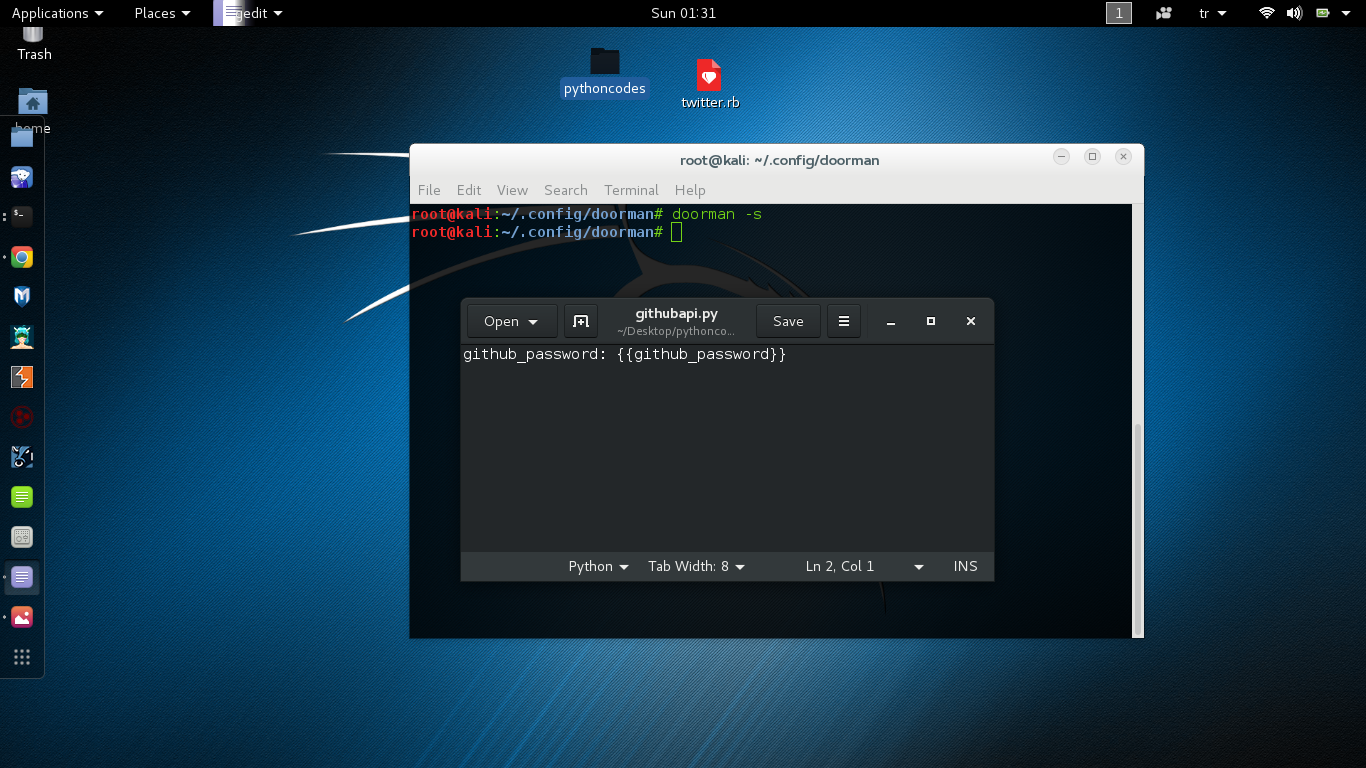The height and width of the screenshot is (768, 1366).
Task: Launch Google Chrome from the dock
Action: (x=22, y=258)
